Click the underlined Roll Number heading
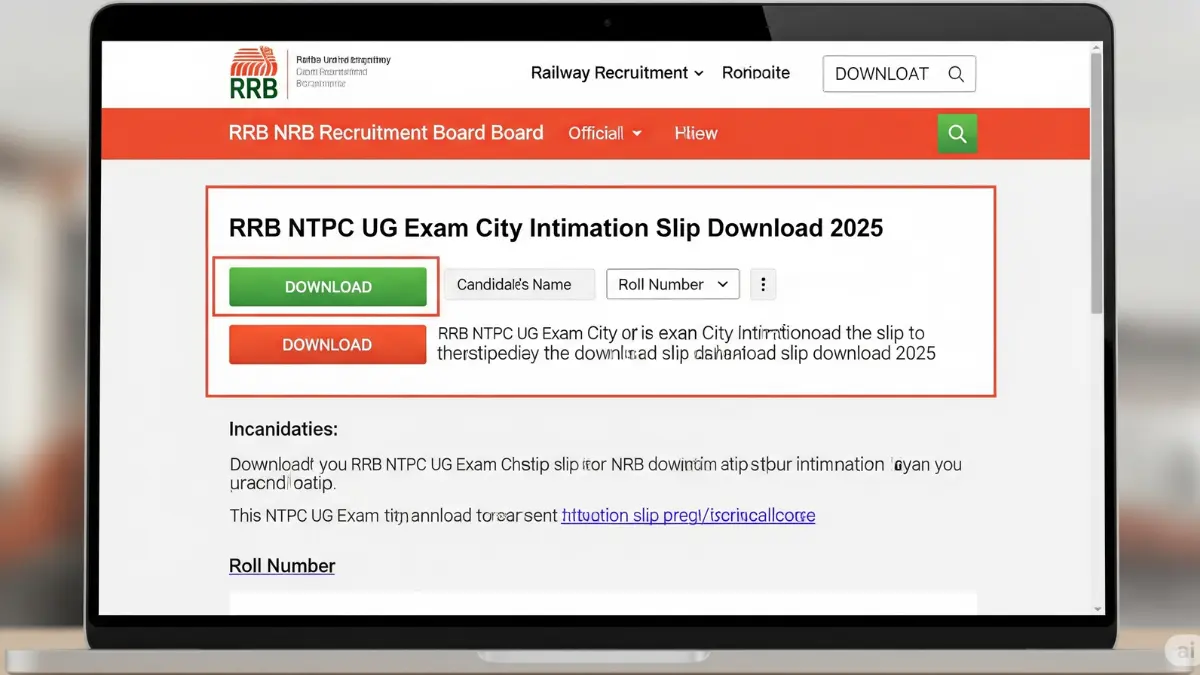The image size is (1200, 675). (x=282, y=566)
